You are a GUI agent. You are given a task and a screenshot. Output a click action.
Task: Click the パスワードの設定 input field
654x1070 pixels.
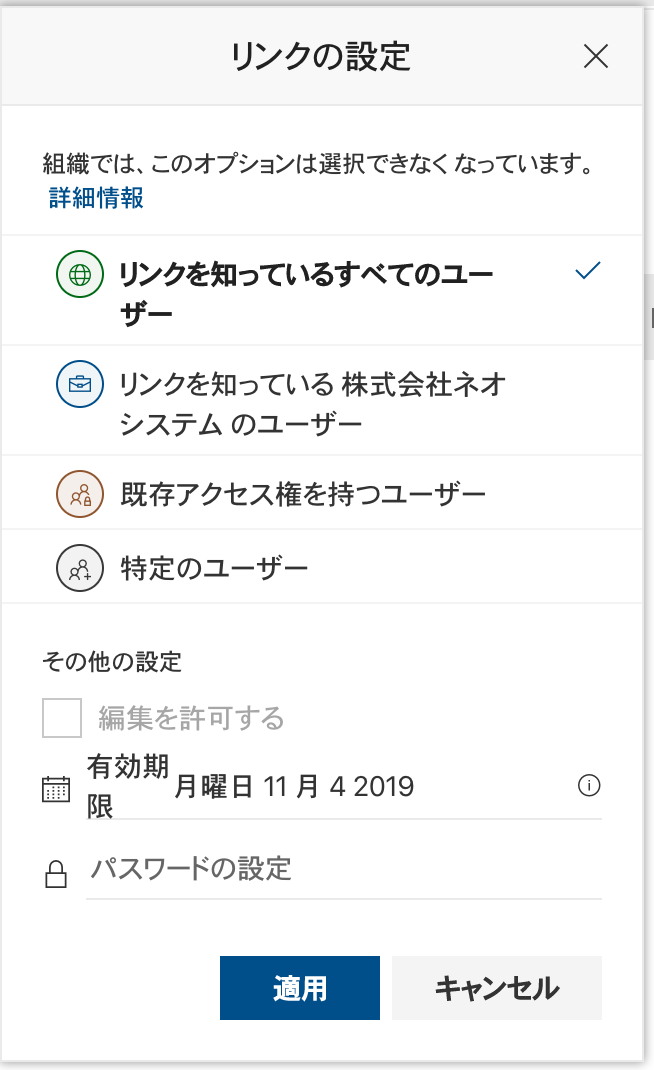[343, 868]
